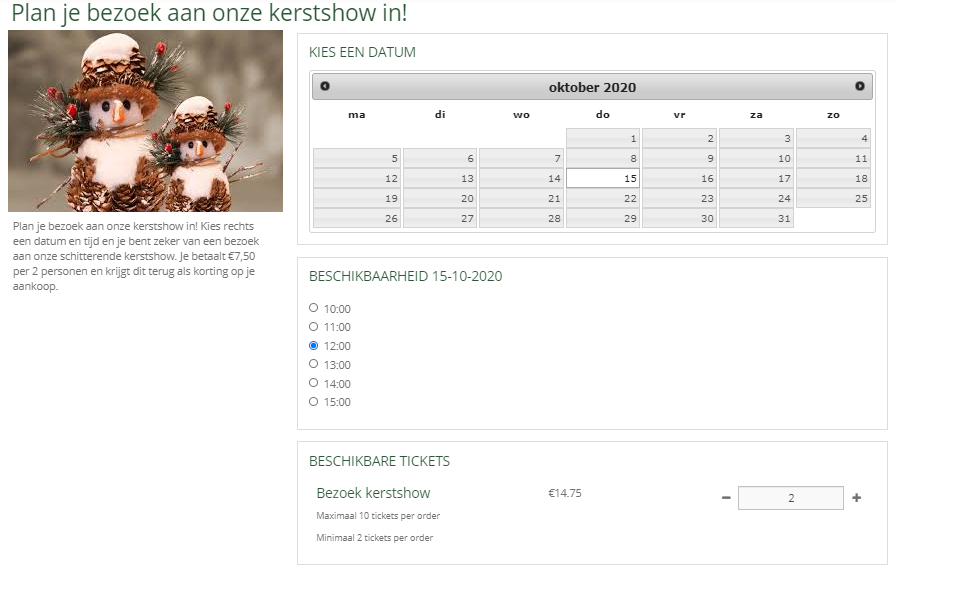Go to next month in calendar
This screenshot has width=953, height=606.
[x=859, y=87]
